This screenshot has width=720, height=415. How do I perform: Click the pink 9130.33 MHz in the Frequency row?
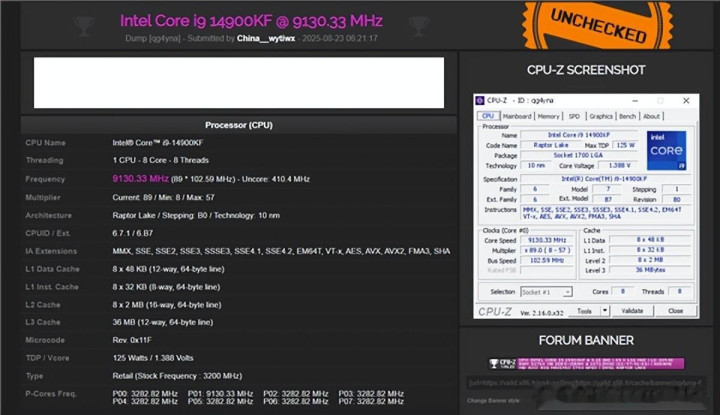141,179
